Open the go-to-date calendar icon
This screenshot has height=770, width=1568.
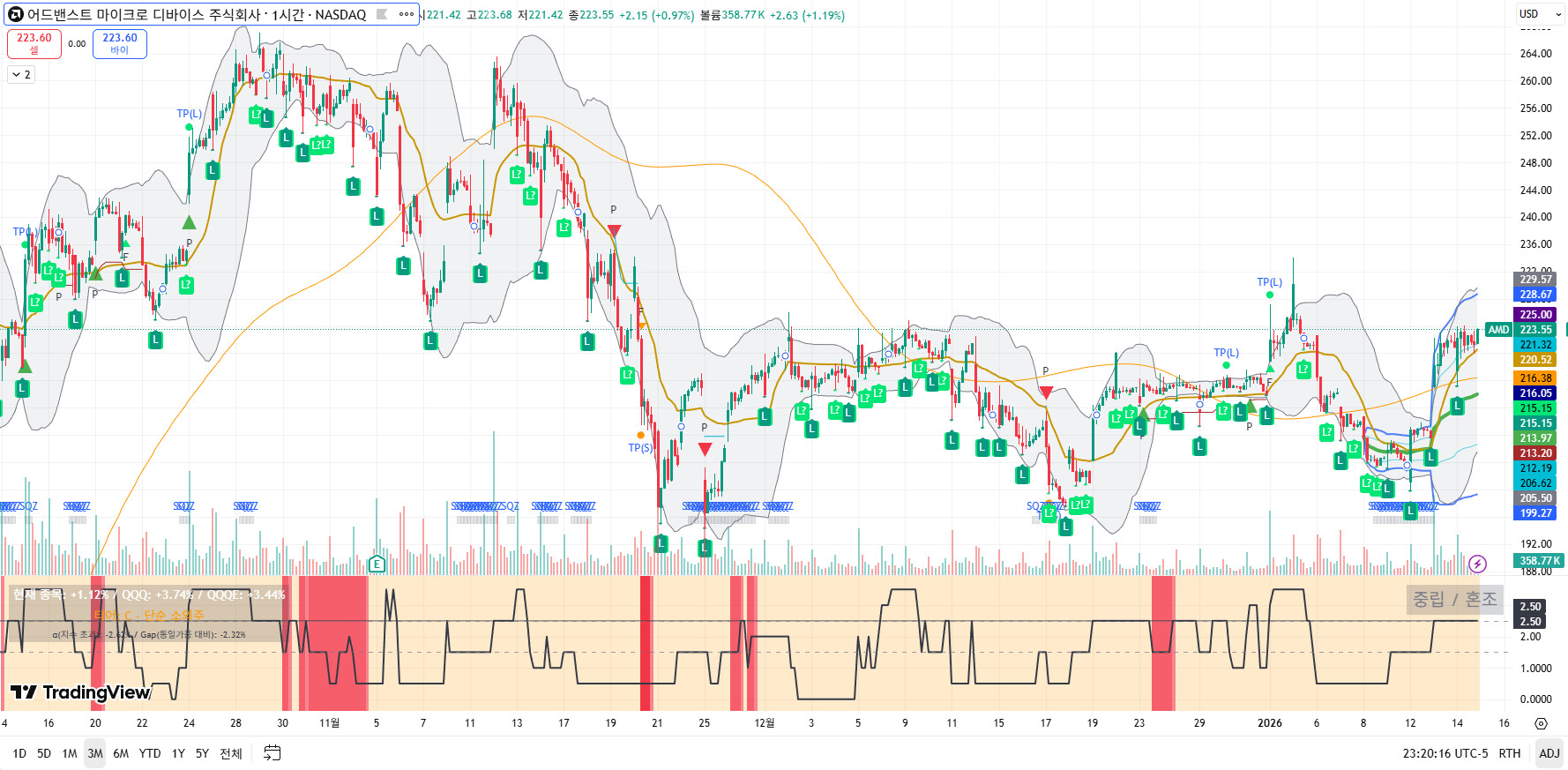pos(273,753)
